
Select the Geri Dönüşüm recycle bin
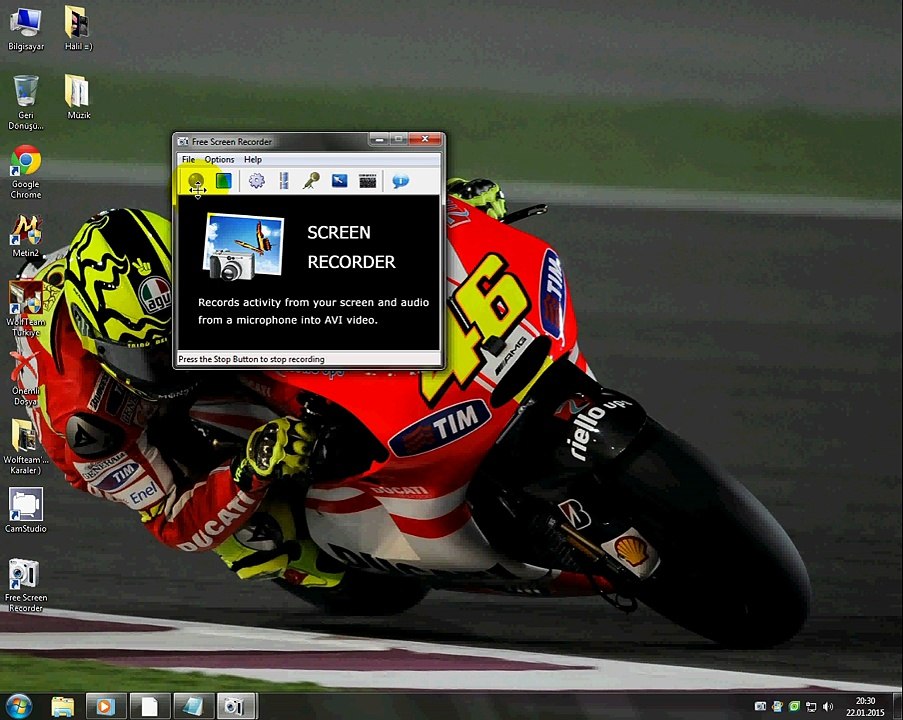26,103
